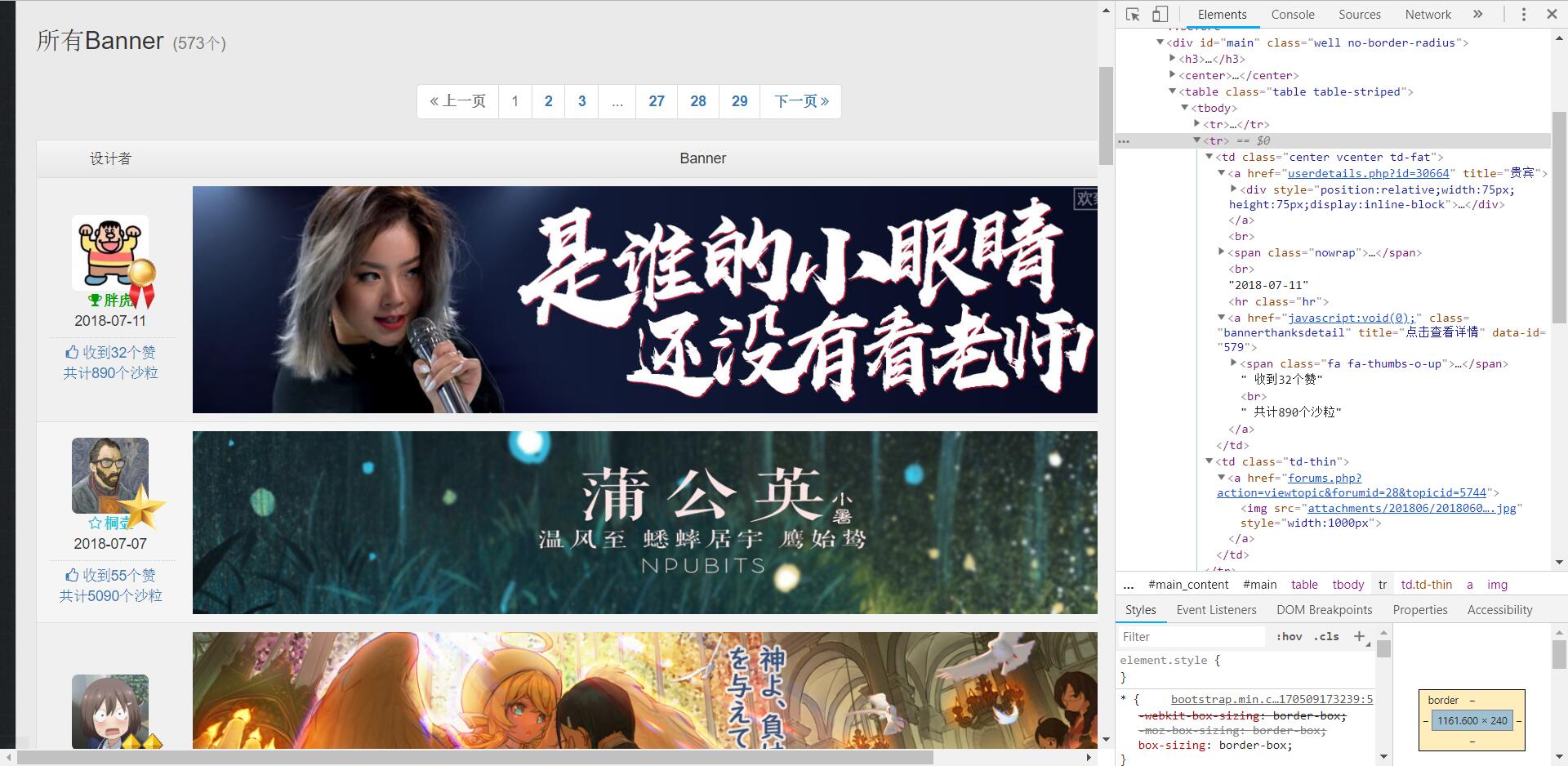Close the DevTools panel
This screenshot has height=766, width=1568.
(x=1552, y=14)
